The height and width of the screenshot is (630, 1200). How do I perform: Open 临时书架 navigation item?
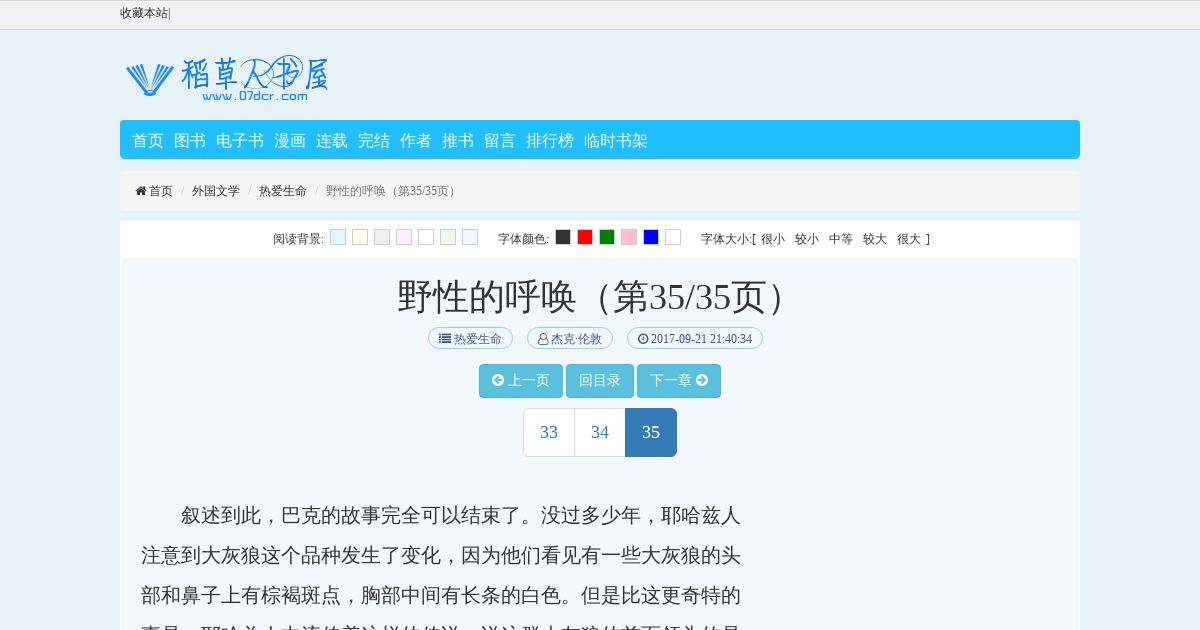(616, 141)
